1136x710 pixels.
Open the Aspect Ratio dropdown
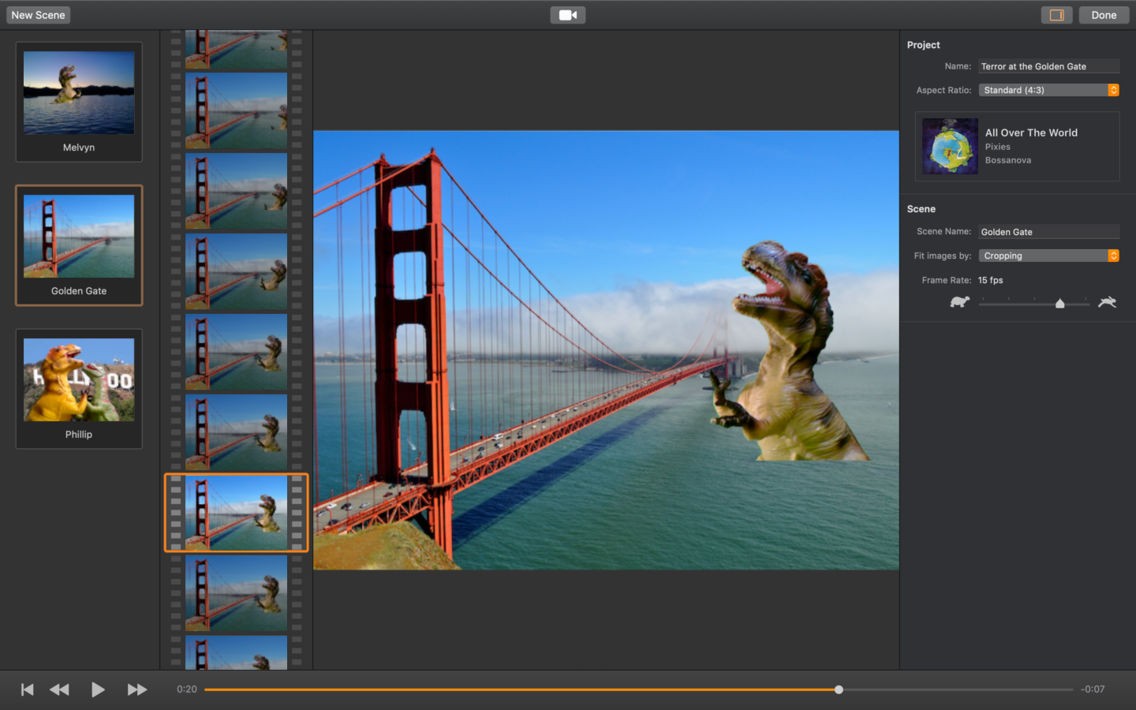(x=1048, y=90)
